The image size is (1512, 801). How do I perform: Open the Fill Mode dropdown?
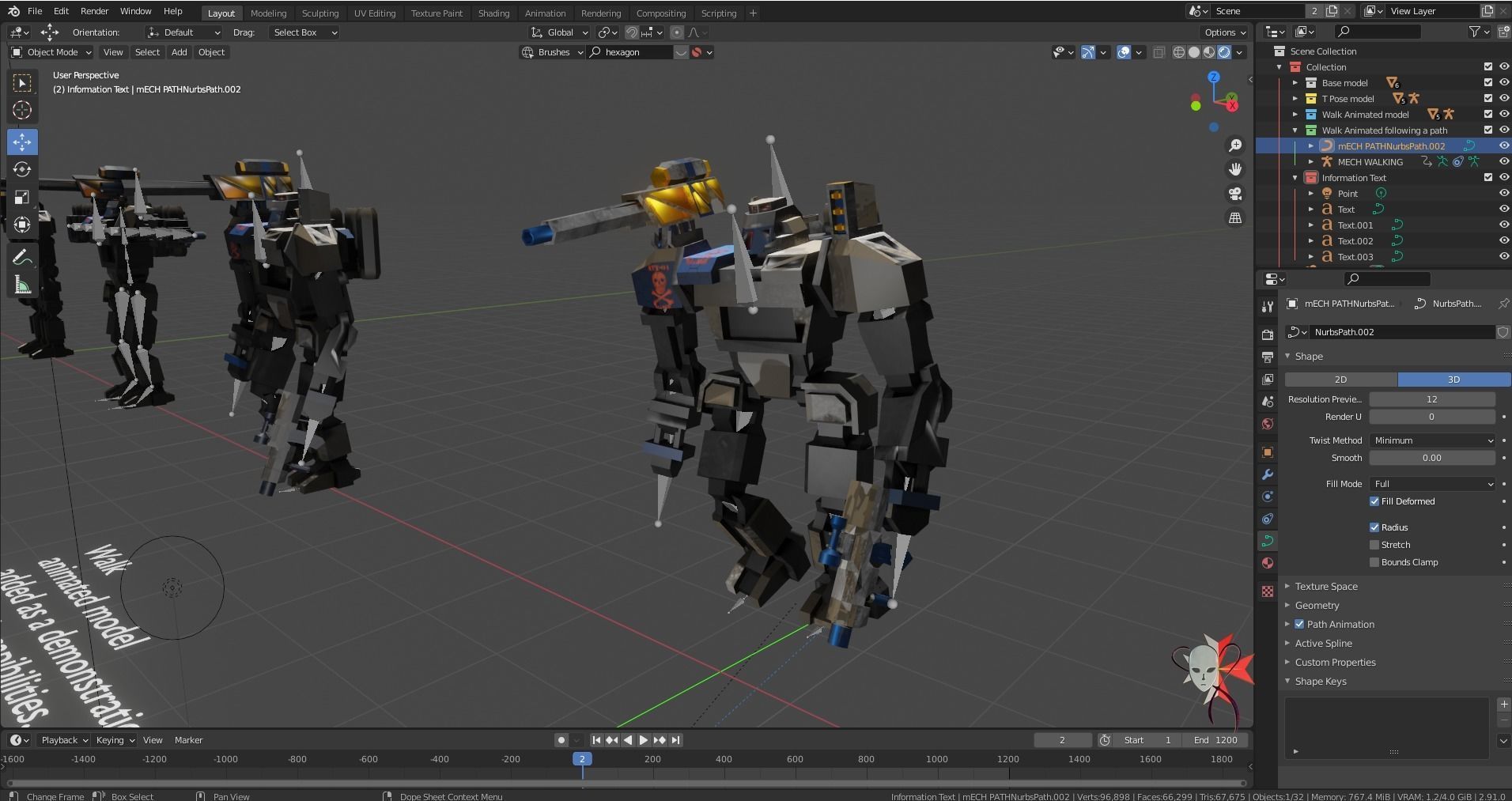pos(1431,483)
